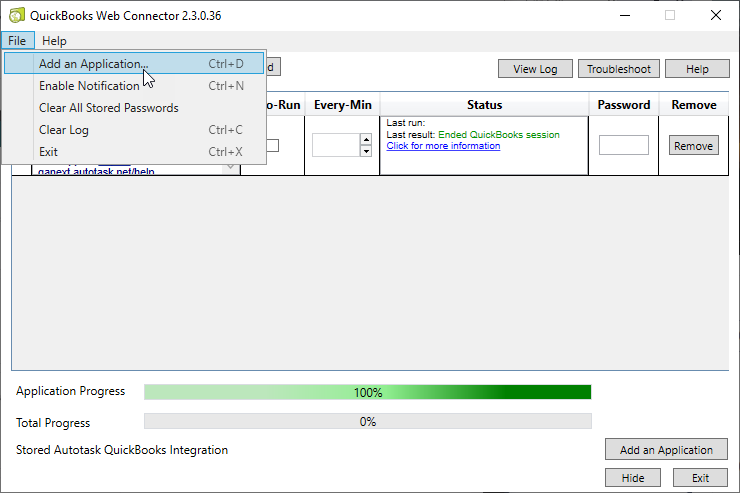Open the File menu
Screen dimensions: 740x493
pyautogui.click(x=17, y=41)
